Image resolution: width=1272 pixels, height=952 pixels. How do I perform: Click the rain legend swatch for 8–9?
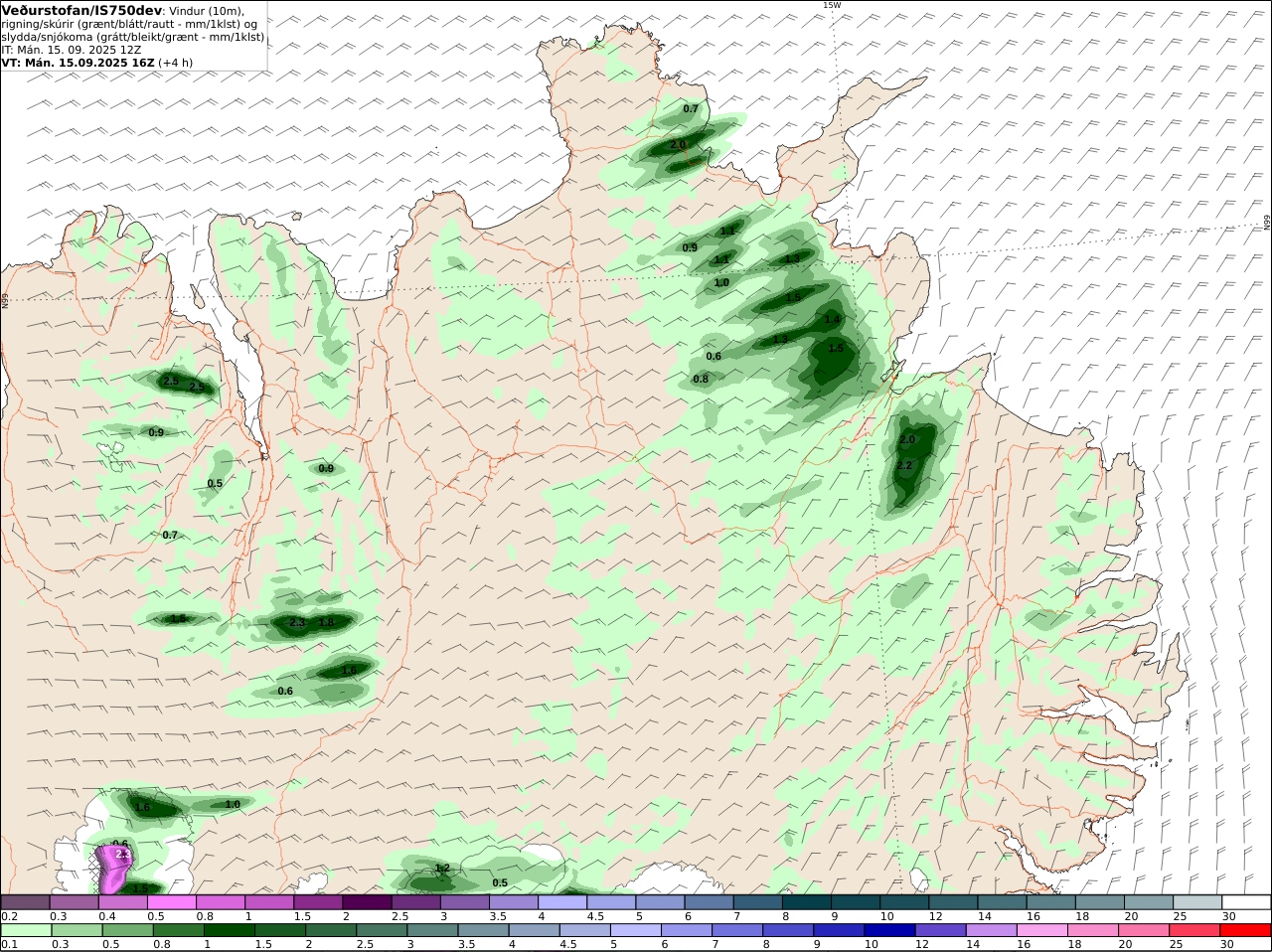[x=788, y=930]
